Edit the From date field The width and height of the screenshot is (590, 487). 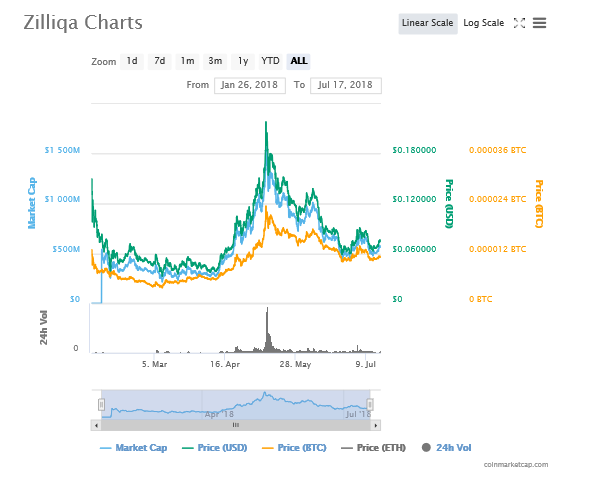pyautogui.click(x=250, y=85)
